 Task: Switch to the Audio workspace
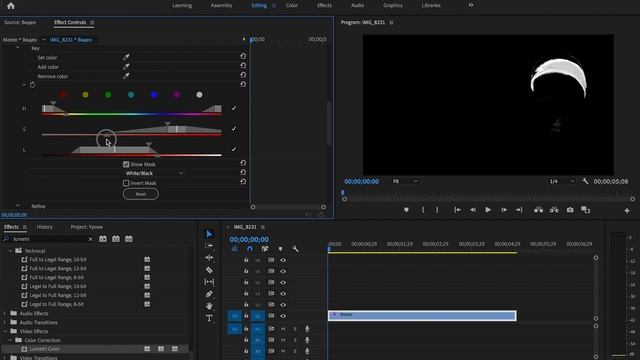pos(357,5)
